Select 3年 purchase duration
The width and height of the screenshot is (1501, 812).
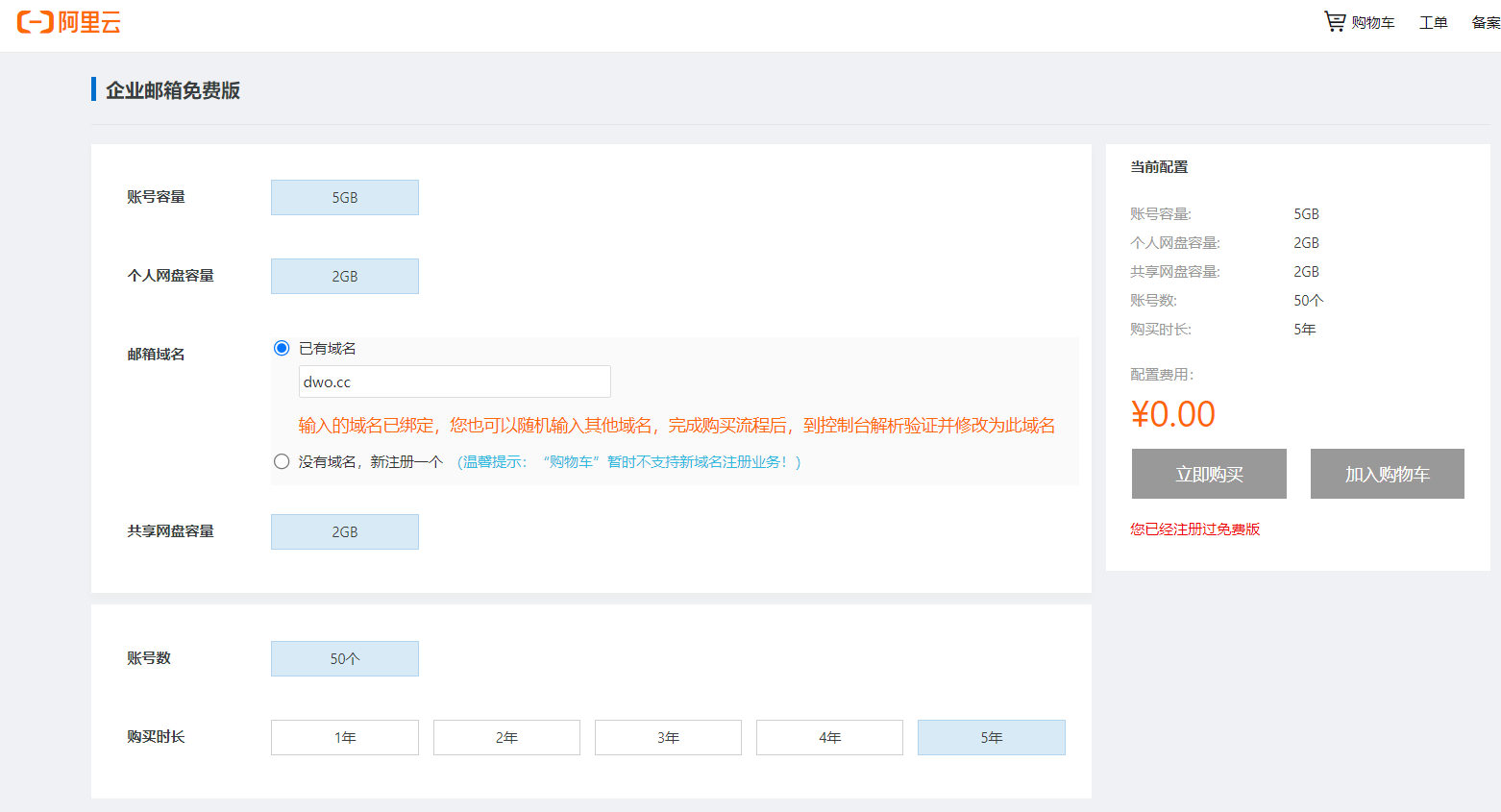coord(668,737)
